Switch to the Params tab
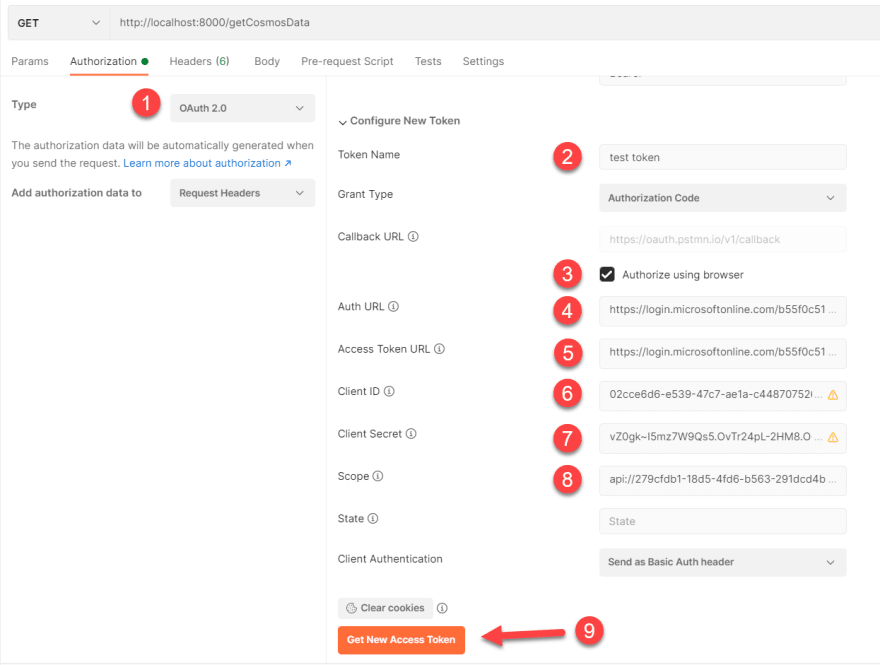The width and height of the screenshot is (880, 665). (30, 61)
